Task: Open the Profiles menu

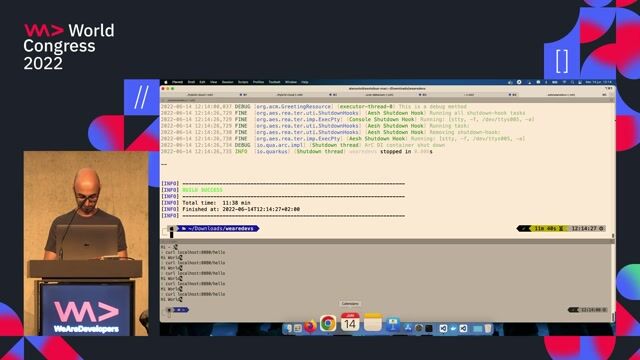Action: click(258, 82)
